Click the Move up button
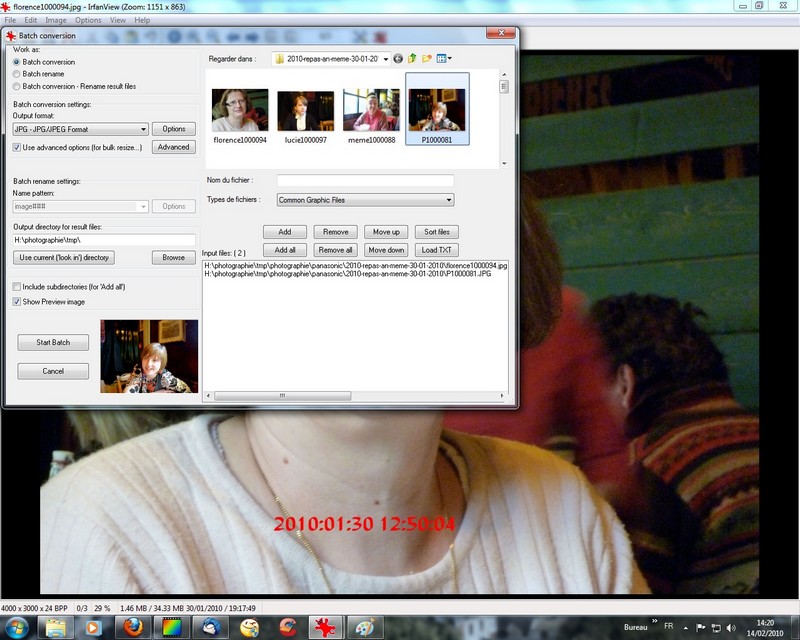Screen dimensions: 800x640 coord(386,232)
